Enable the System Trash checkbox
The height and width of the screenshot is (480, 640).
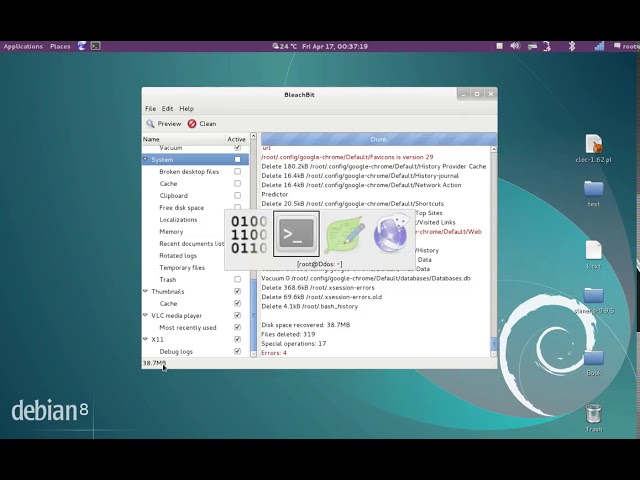click(x=238, y=280)
